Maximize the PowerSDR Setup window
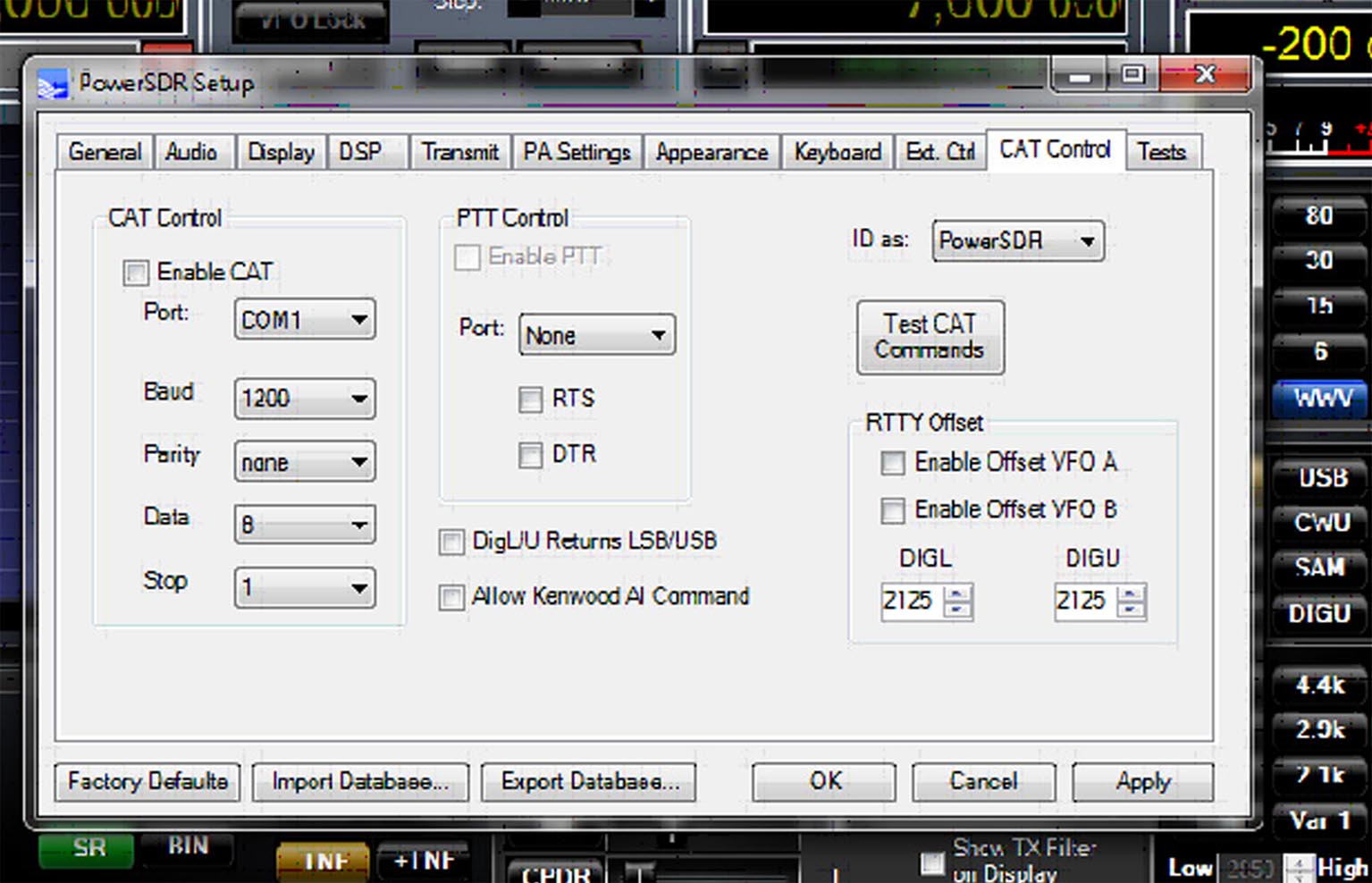 1132,76
